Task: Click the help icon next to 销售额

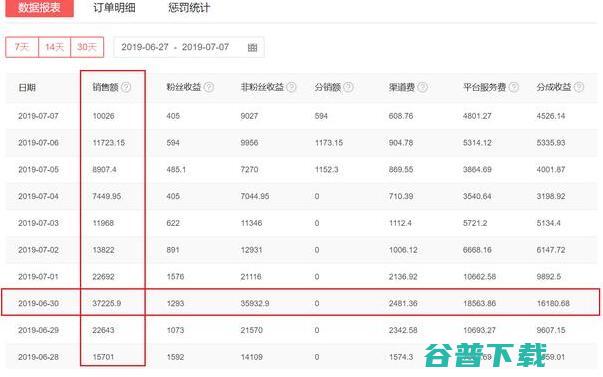Action: [x=126, y=87]
